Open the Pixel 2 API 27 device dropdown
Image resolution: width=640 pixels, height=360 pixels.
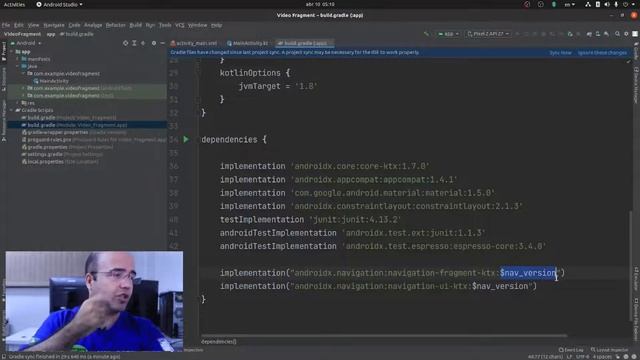tap(488, 34)
